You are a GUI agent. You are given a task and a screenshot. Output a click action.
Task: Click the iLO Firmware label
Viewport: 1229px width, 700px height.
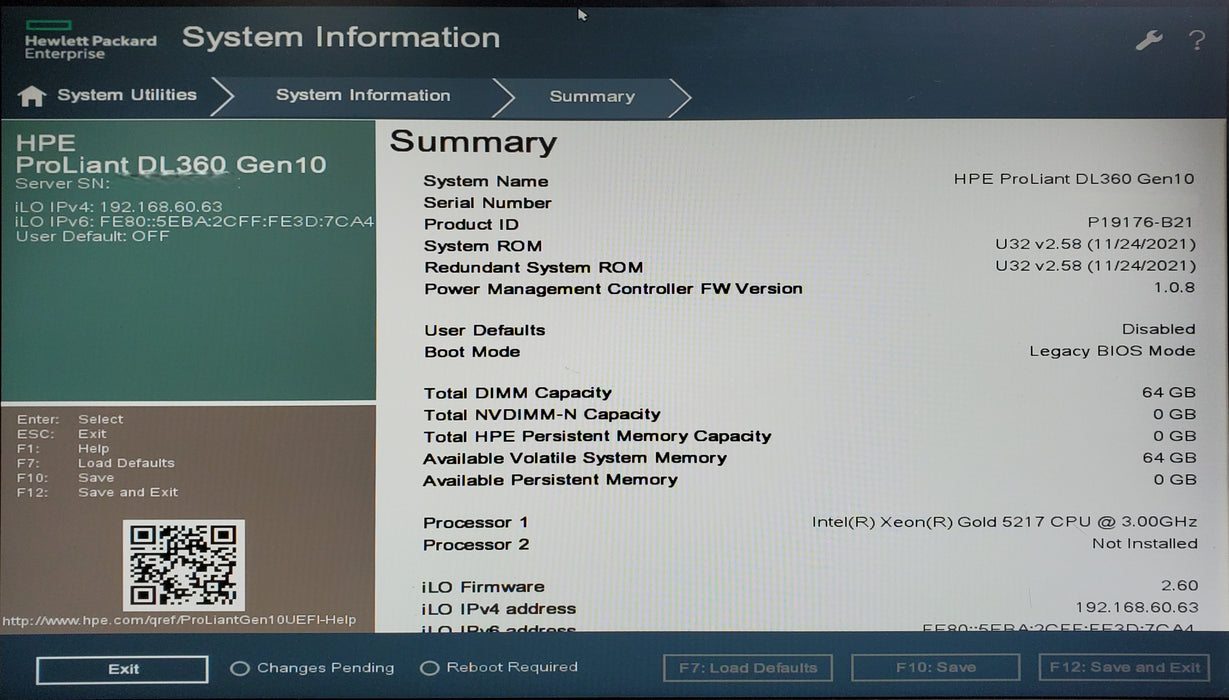tap(483, 587)
